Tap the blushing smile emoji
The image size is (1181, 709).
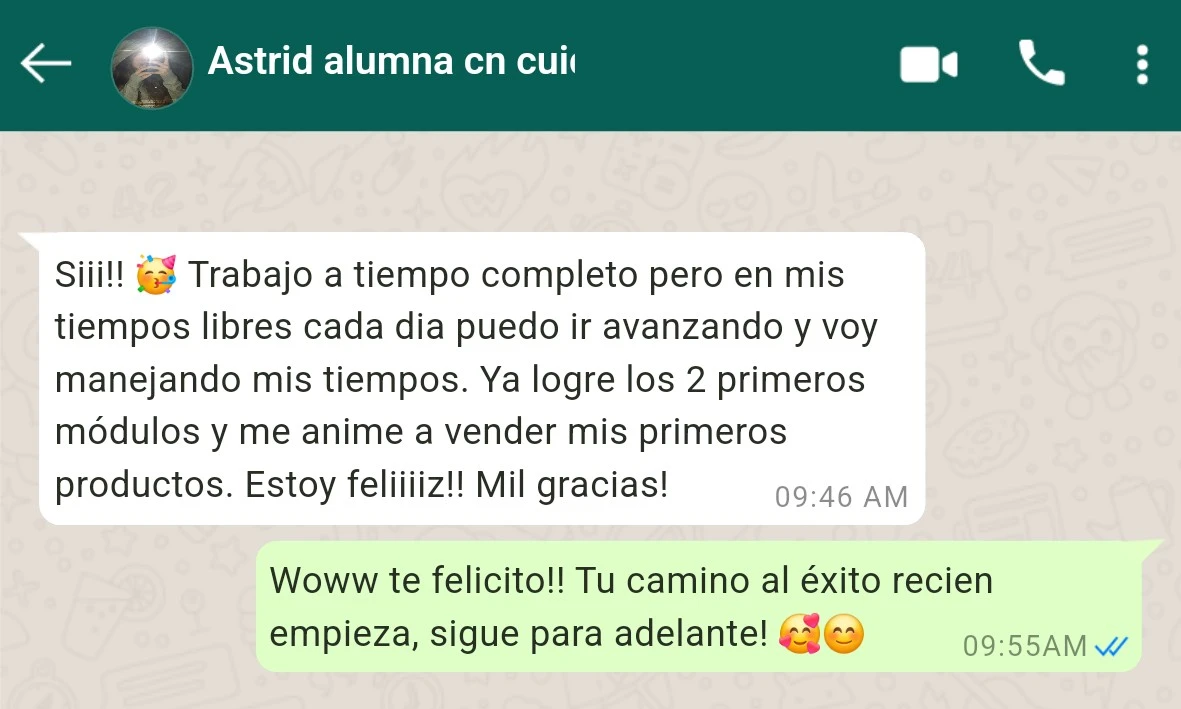pyautogui.click(x=844, y=634)
